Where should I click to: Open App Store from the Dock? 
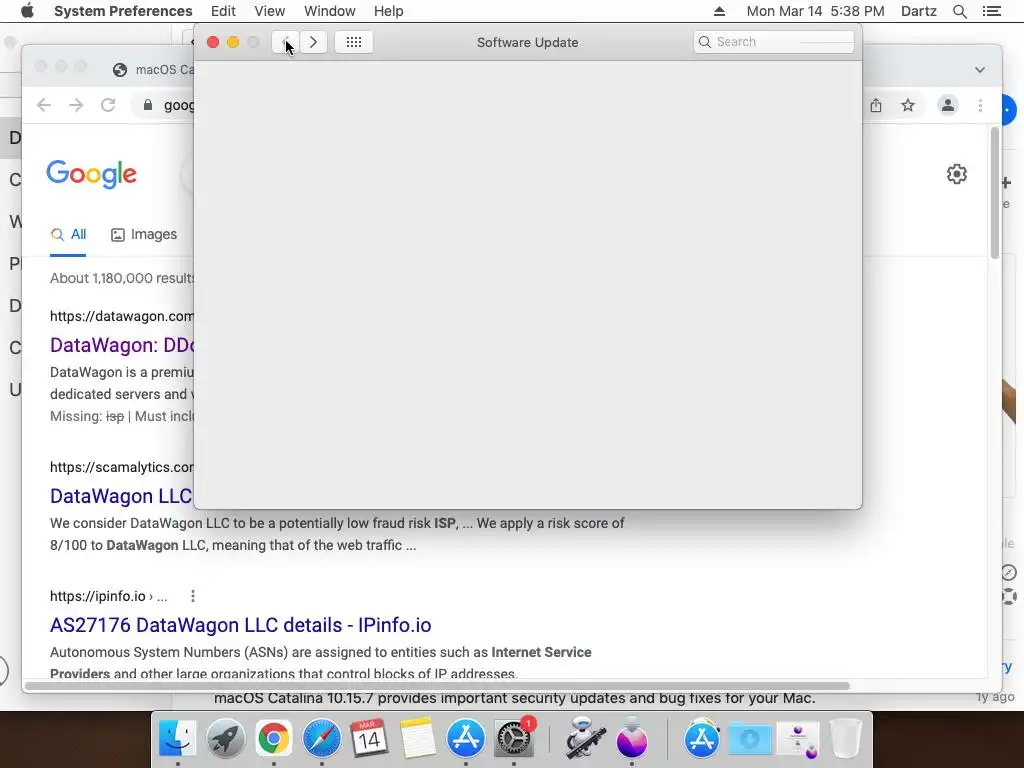(x=466, y=739)
